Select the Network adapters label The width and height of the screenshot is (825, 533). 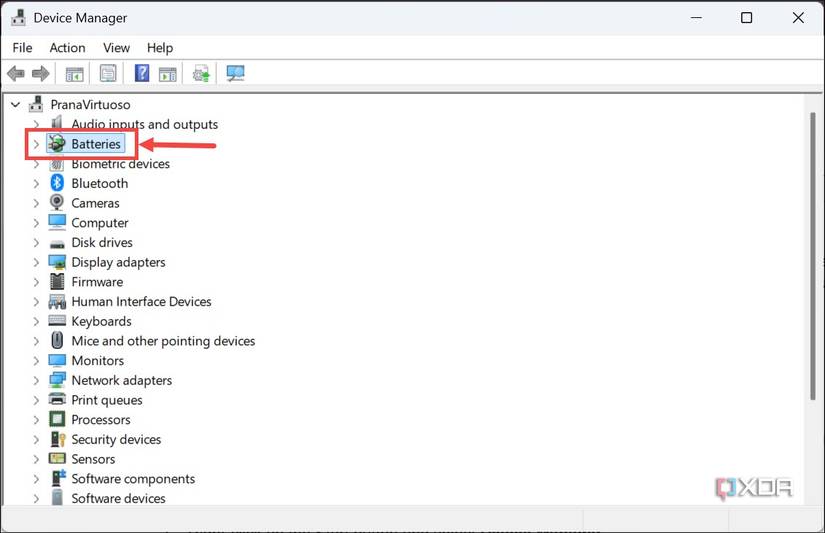click(x=122, y=380)
